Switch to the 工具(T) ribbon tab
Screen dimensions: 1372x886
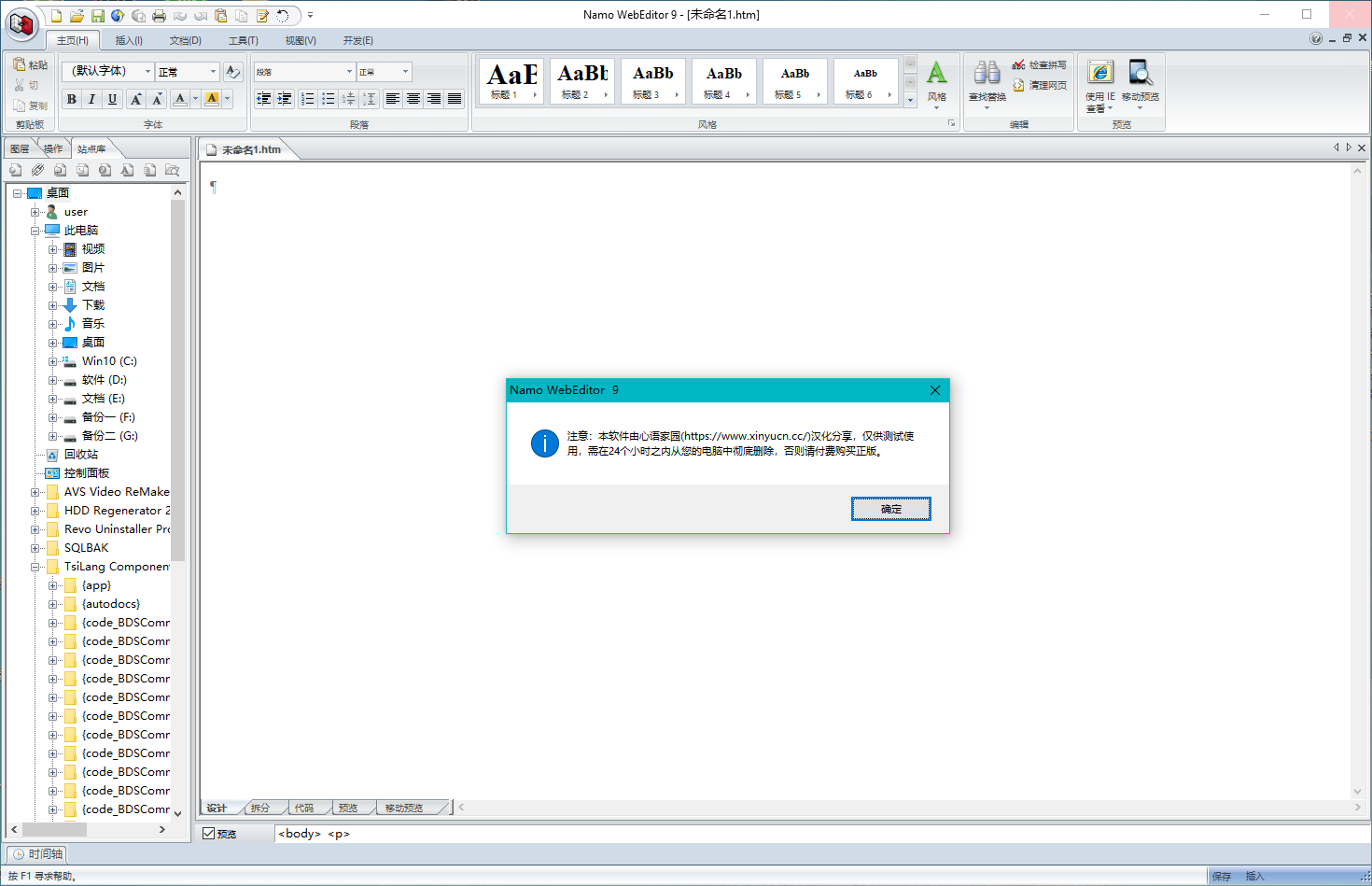pos(244,40)
